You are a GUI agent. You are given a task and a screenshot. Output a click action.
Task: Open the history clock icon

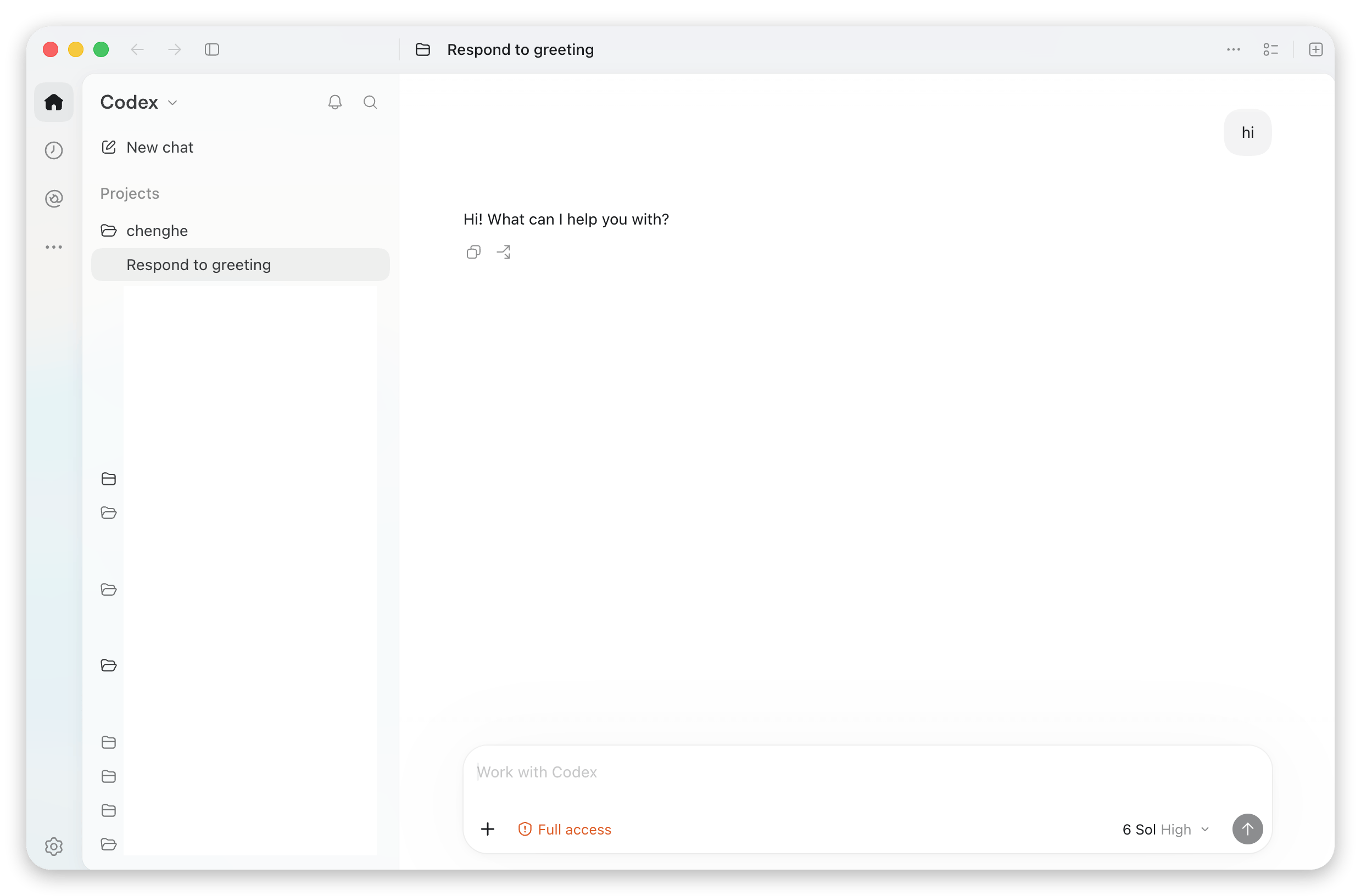pyautogui.click(x=54, y=150)
